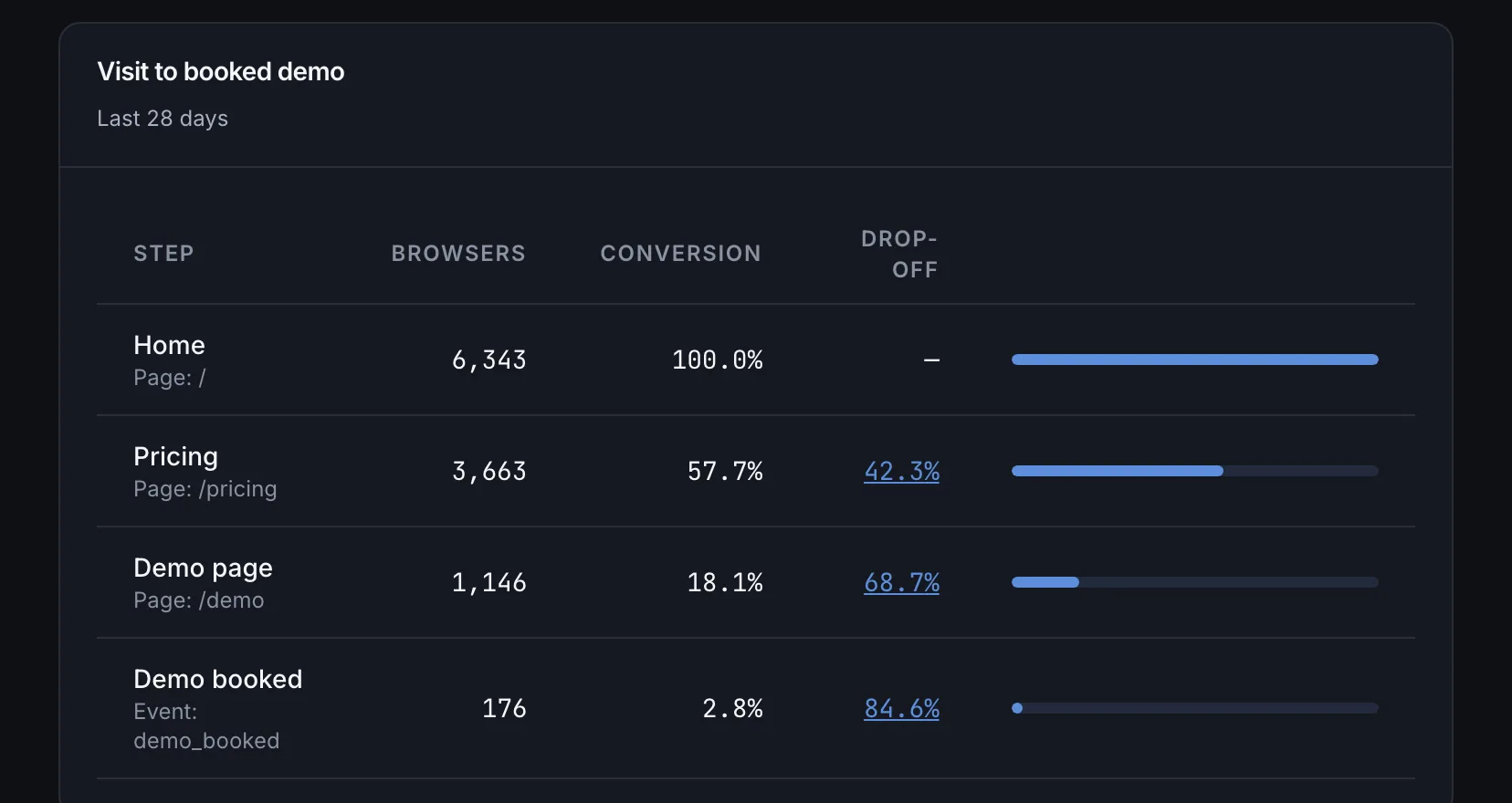Click the DROP-OFF column header
This screenshot has width=1512, height=803.
pyautogui.click(x=899, y=254)
